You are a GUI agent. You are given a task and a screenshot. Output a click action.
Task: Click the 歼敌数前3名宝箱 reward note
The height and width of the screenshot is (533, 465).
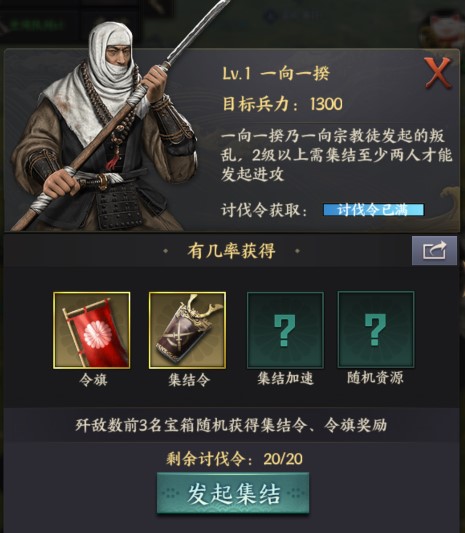[231, 425]
